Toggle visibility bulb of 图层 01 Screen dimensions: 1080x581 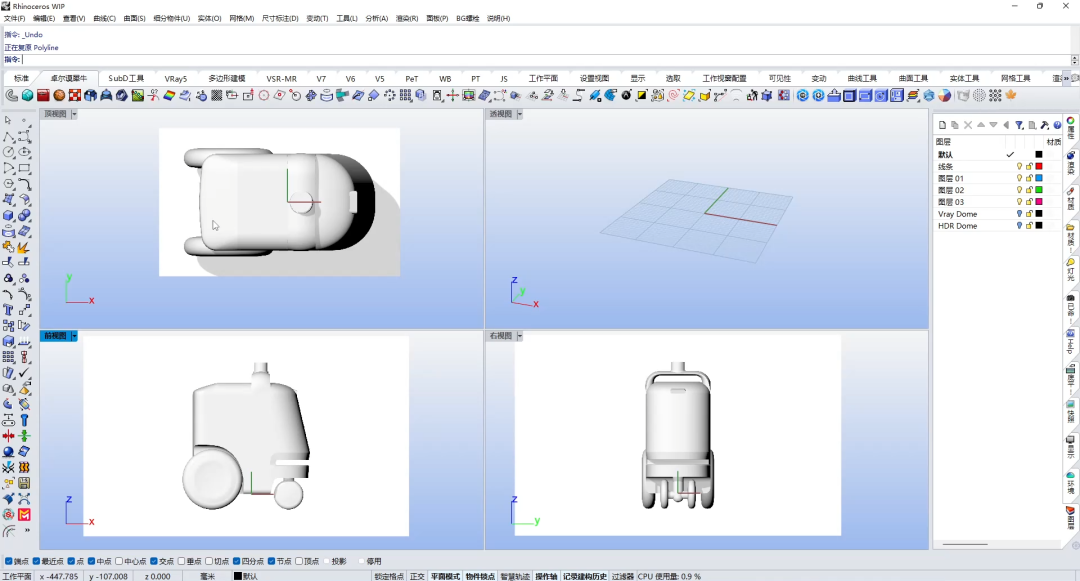pyautogui.click(x=1019, y=178)
